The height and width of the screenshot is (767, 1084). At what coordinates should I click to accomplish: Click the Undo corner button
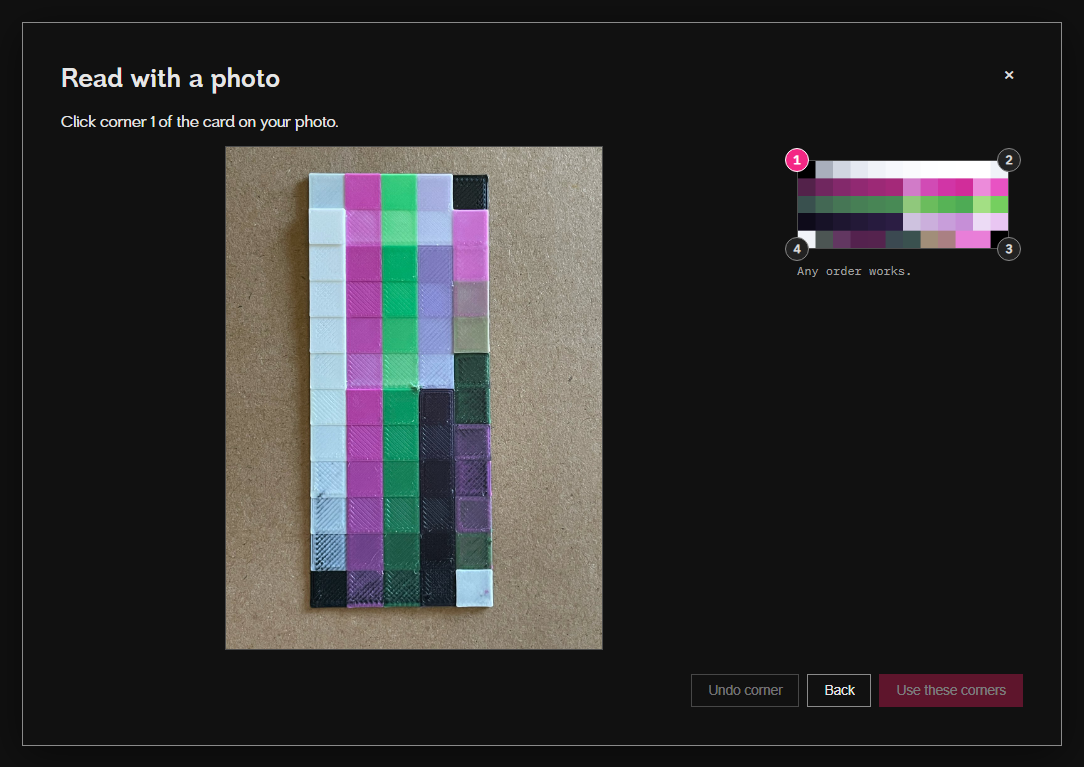pos(745,690)
